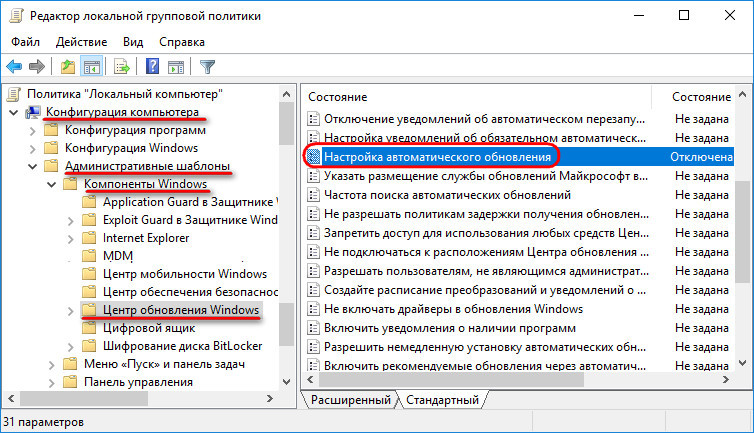This screenshot has width=754, height=433.
Task: Click the Export list toolbar icon
Action: tap(122, 66)
